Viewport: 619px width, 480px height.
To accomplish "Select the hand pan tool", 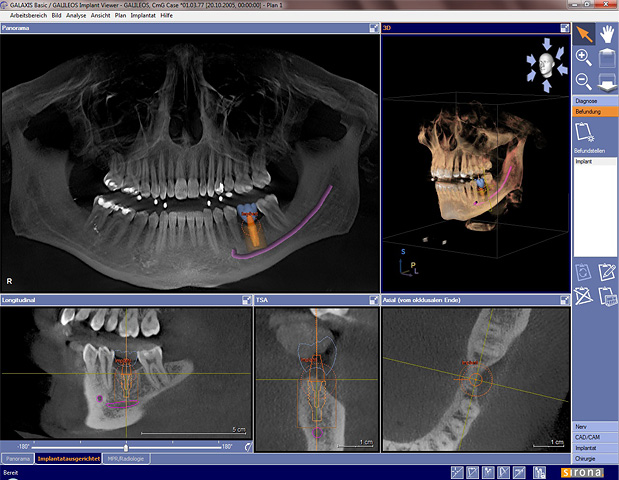I will click(607, 34).
